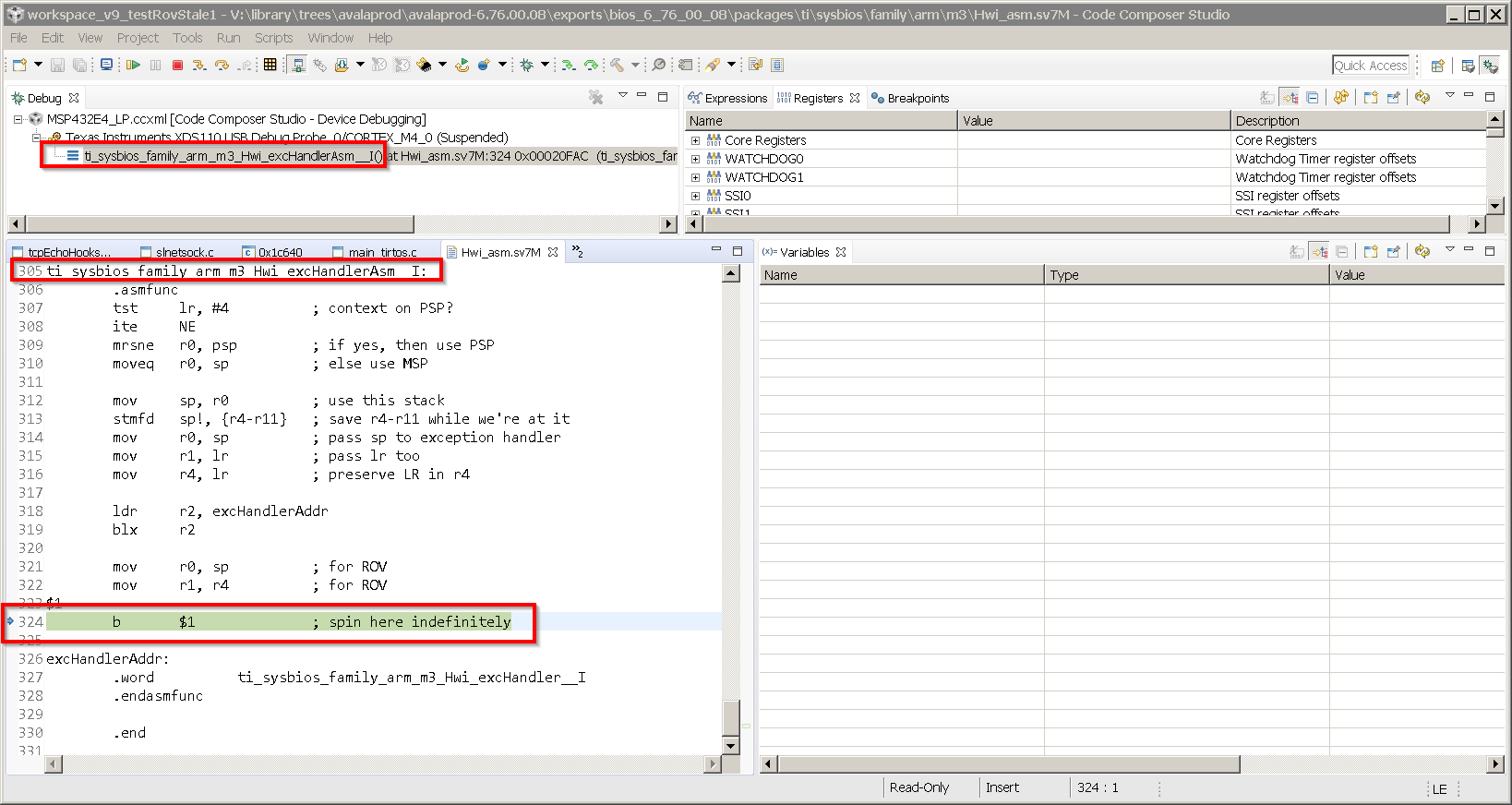Image resolution: width=1512 pixels, height=805 pixels.
Task: Click the Resume (green play) debug icon
Action: pyautogui.click(x=133, y=65)
